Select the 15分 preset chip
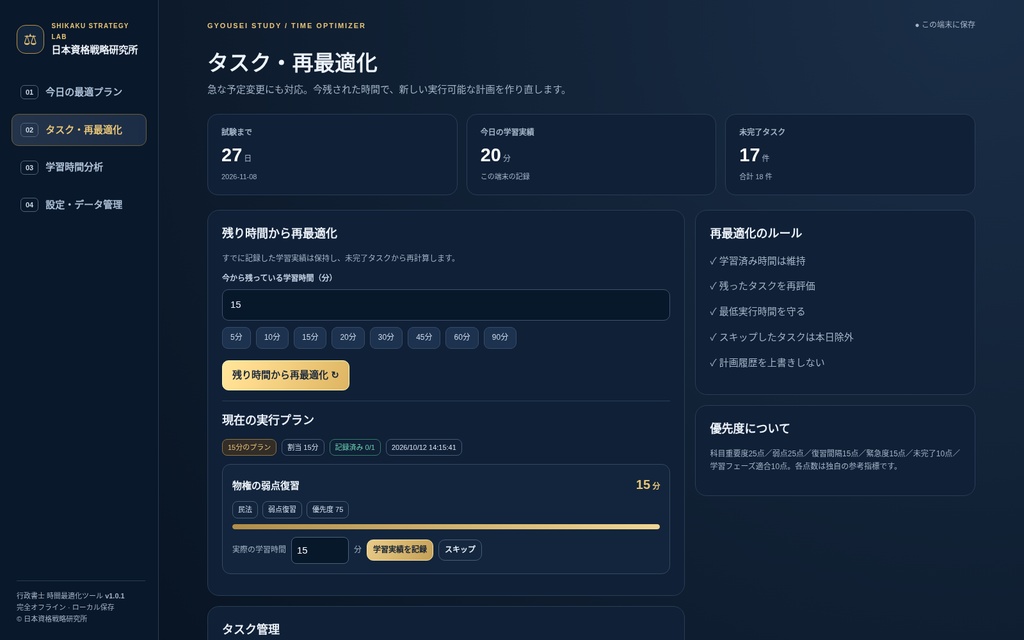Image resolution: width=1024 pixels, height=640 pixels. coord(310,338)
